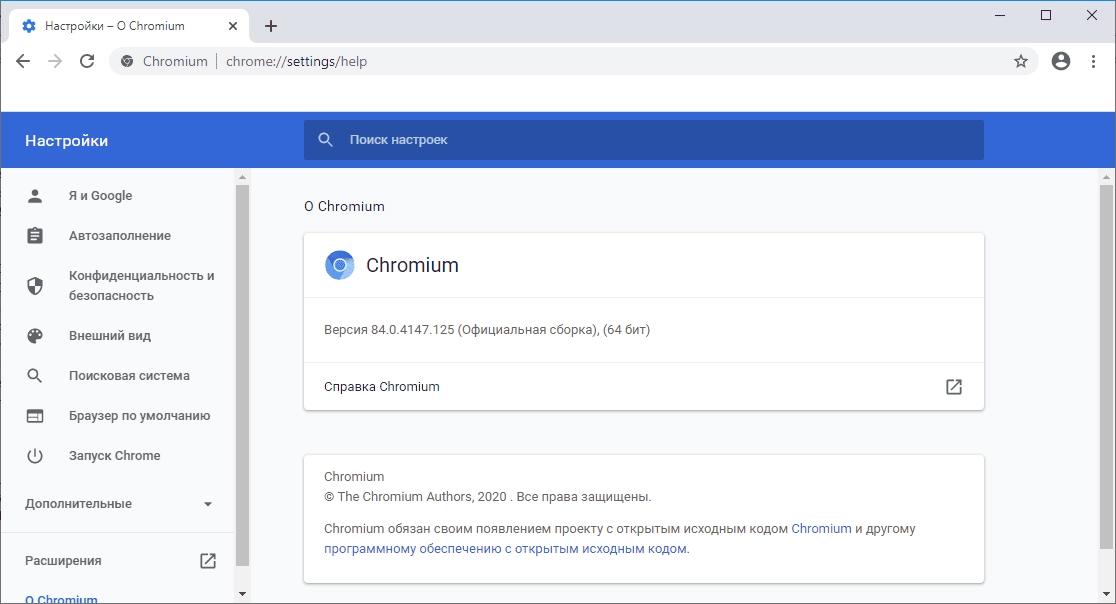Click the 'О Chromium' page heading

point(344,206)
